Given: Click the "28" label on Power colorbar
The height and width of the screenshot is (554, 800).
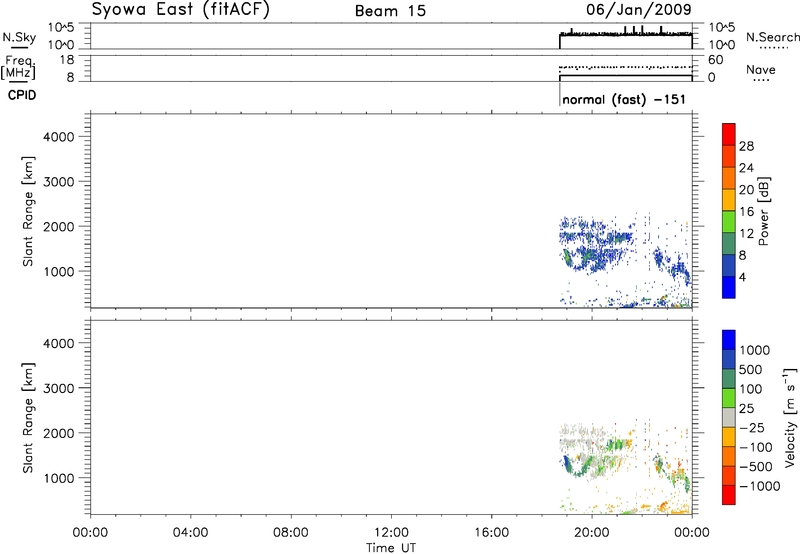Looking at the screenshot, I should [746, 146].
